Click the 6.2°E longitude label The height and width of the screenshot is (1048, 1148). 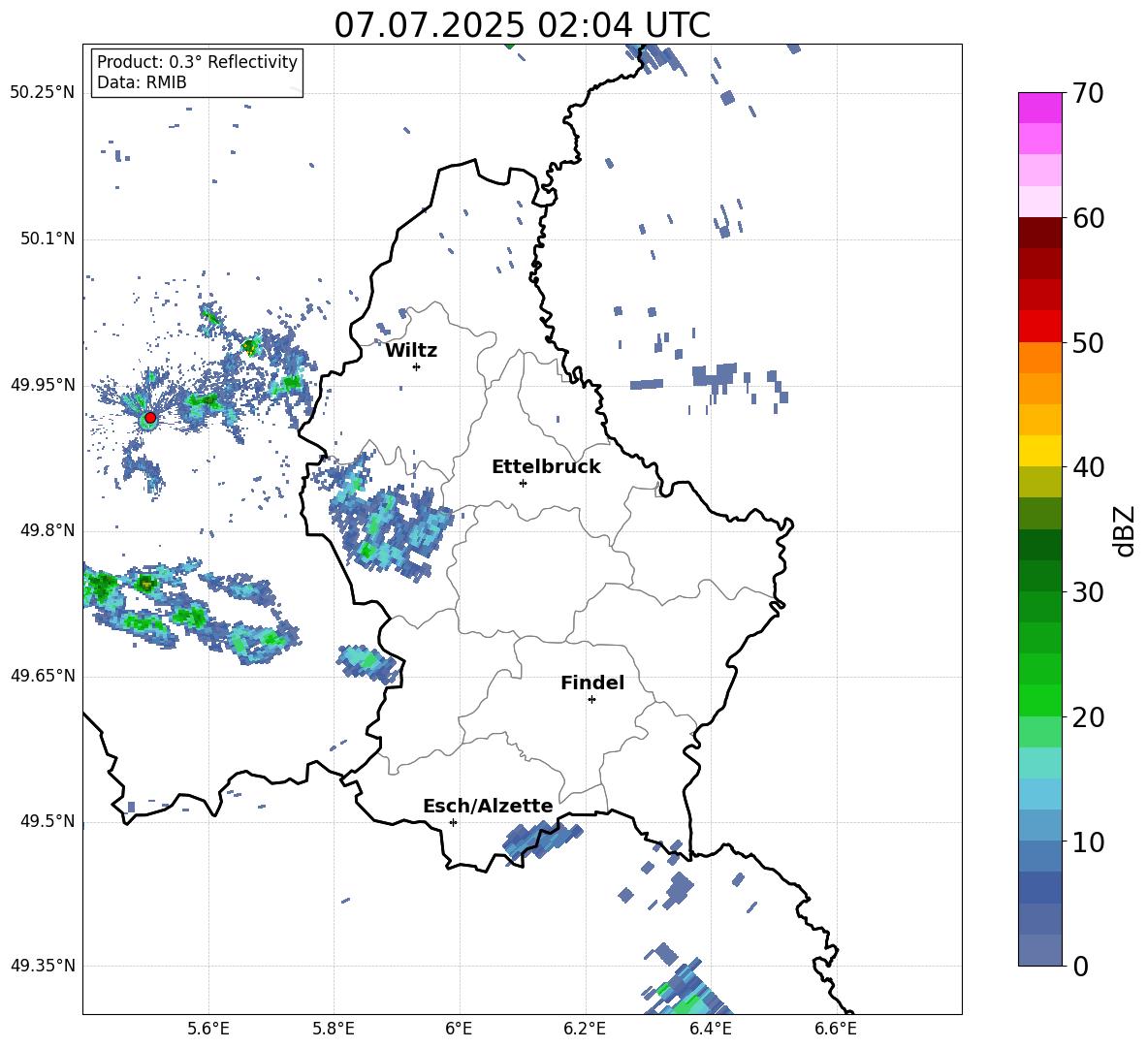point(585,1029)
